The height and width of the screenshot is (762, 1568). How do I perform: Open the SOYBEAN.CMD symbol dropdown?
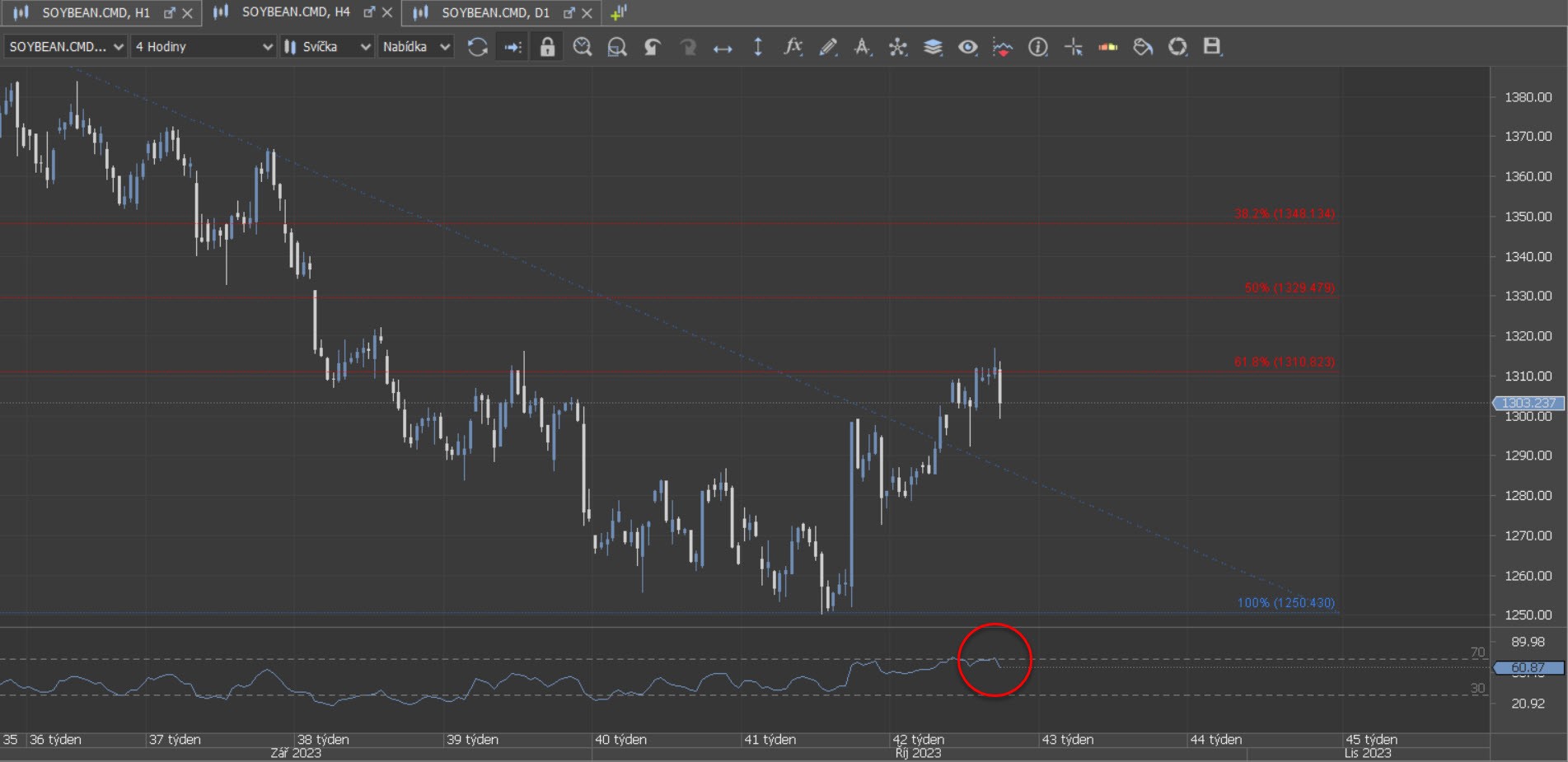pos(66,47)
